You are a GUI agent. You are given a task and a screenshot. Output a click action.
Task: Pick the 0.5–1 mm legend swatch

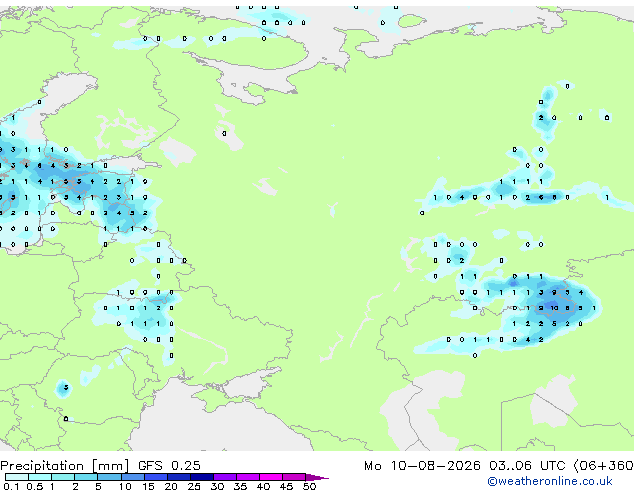pos(40,477)
